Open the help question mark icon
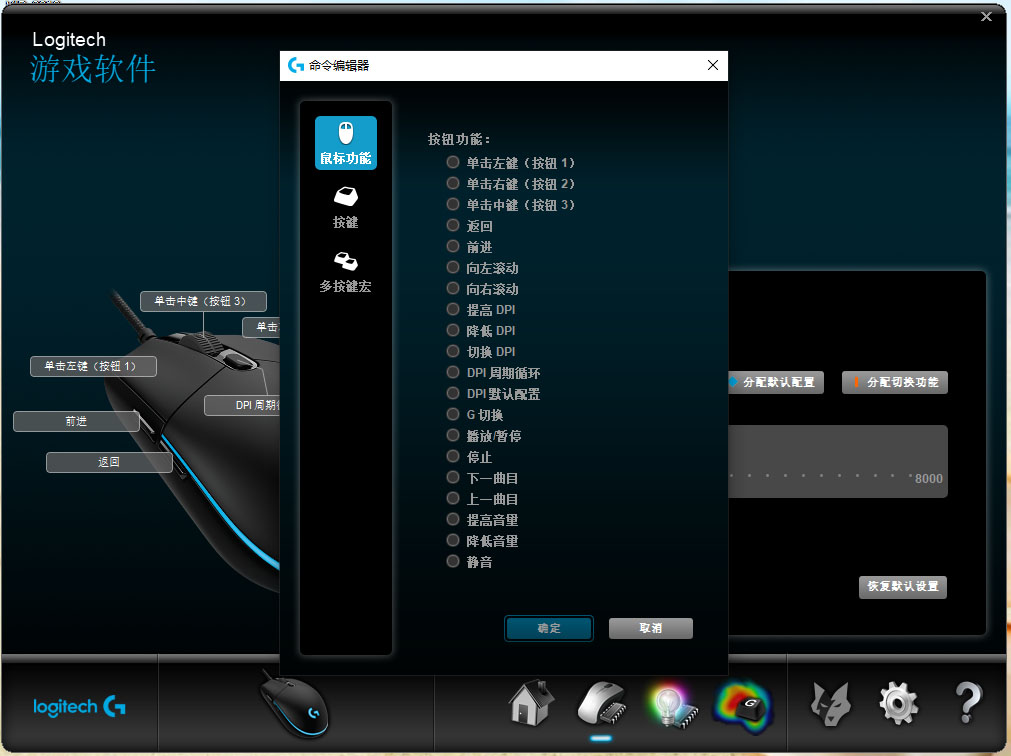Image resolution: width=1011 pixels, height=756 pixels. [x=968, y=703]
